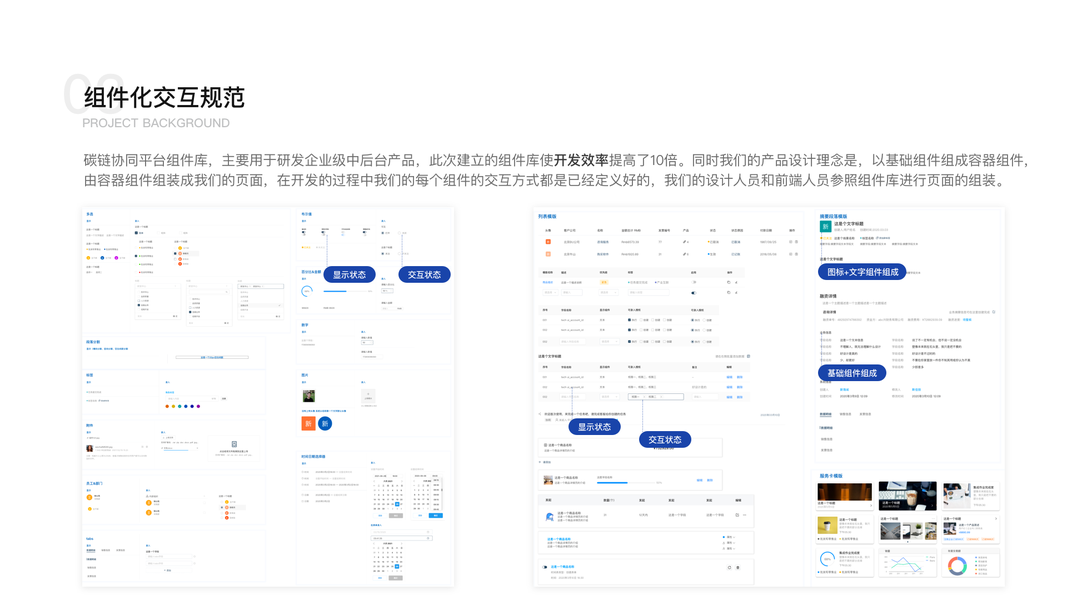Screen dimensions: 1067x600
Task: Click the blue product icon in lower list table
Action: (x=550, y=517)
